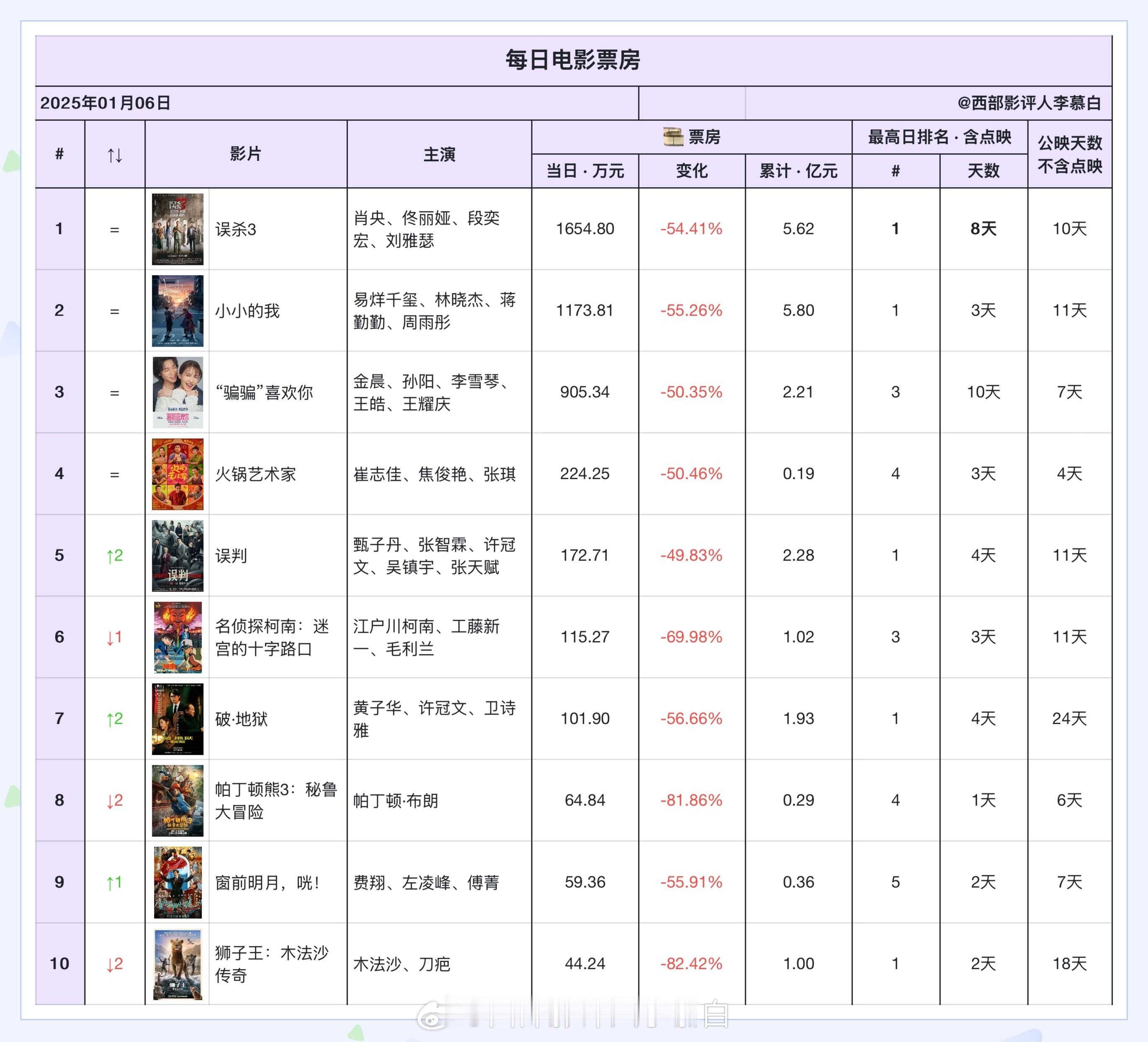Click the cast cell 帕丁顿·布朗
The image size is (1148, 1042).
(396, 800)
